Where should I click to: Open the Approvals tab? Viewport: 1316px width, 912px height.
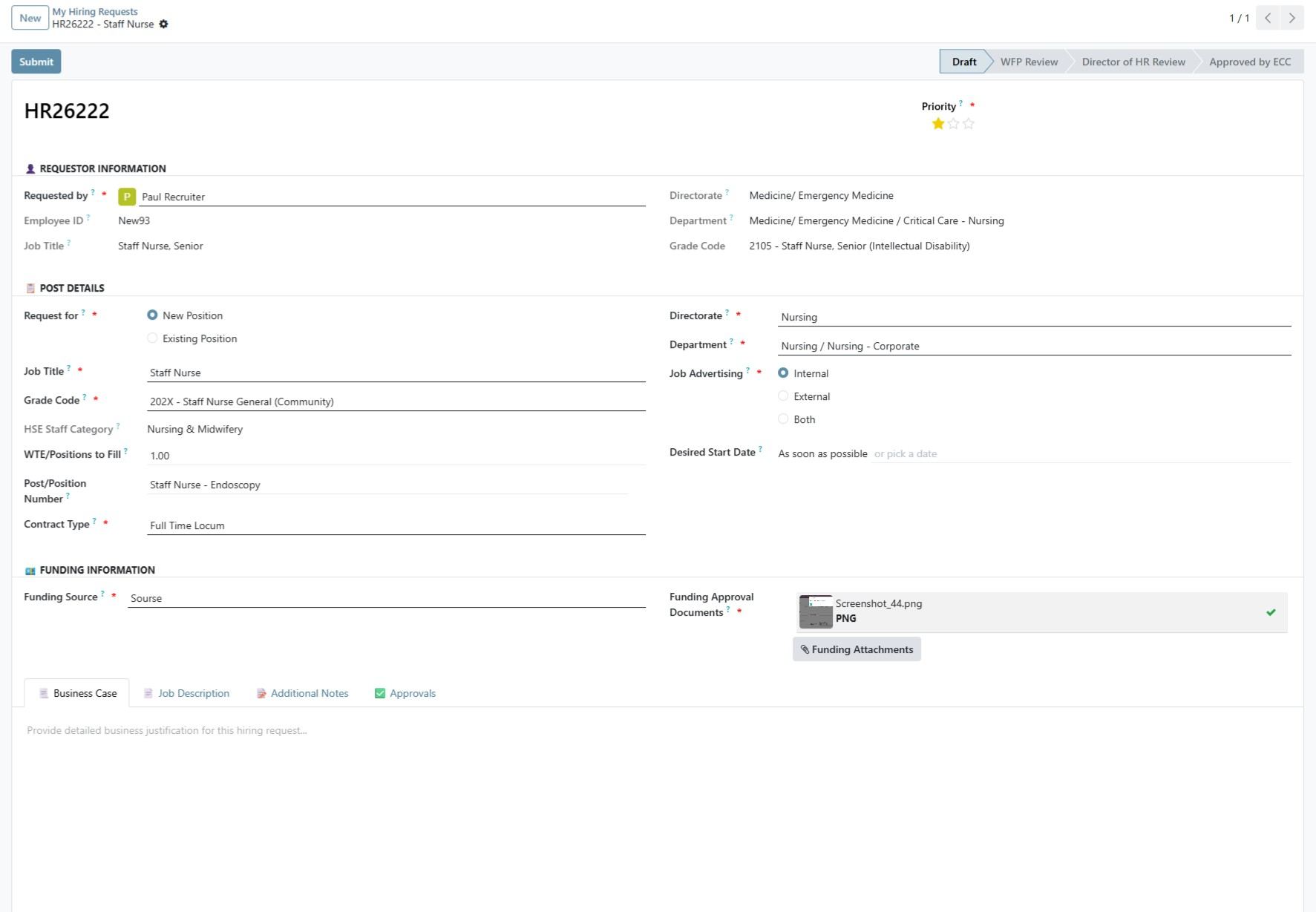(x=405, y=693)
